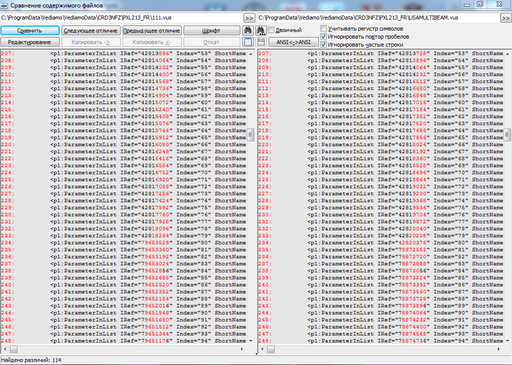Go to Следующее отличие
Image resolution: width=512 pixels, height=365 pixels.
(x=91, y=31)
